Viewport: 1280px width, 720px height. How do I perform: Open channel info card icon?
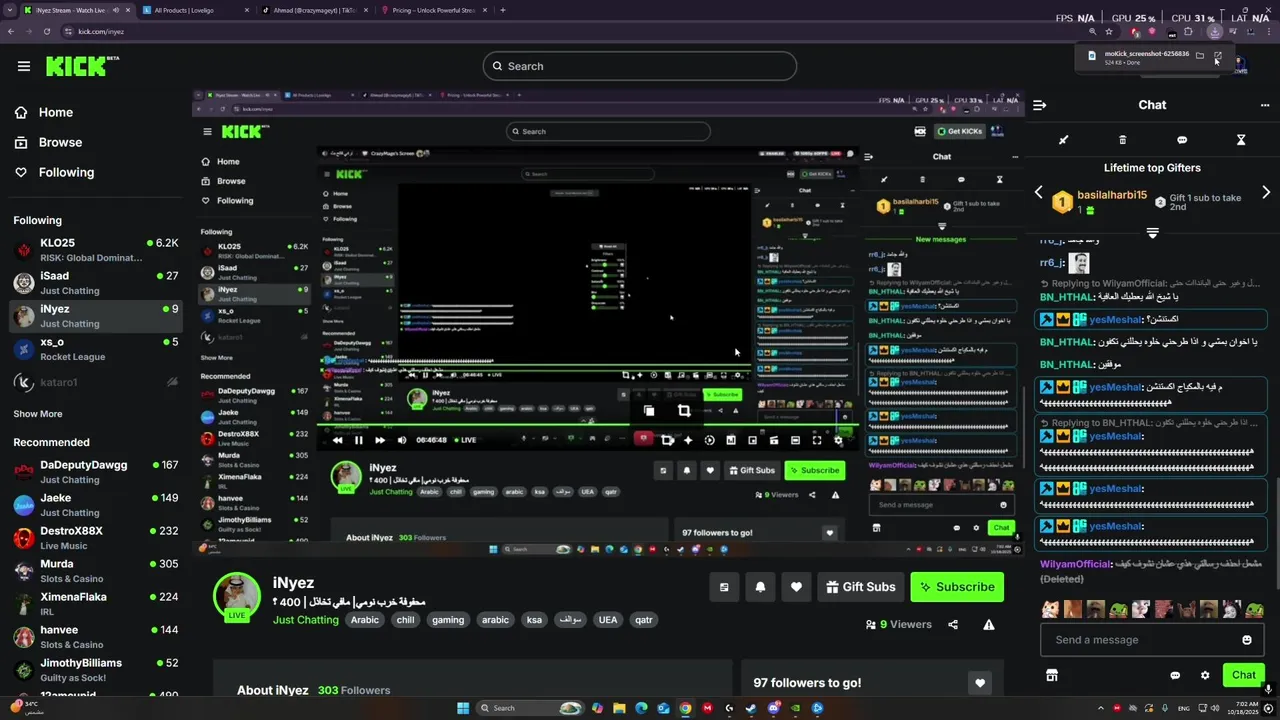tap(724, 587)
